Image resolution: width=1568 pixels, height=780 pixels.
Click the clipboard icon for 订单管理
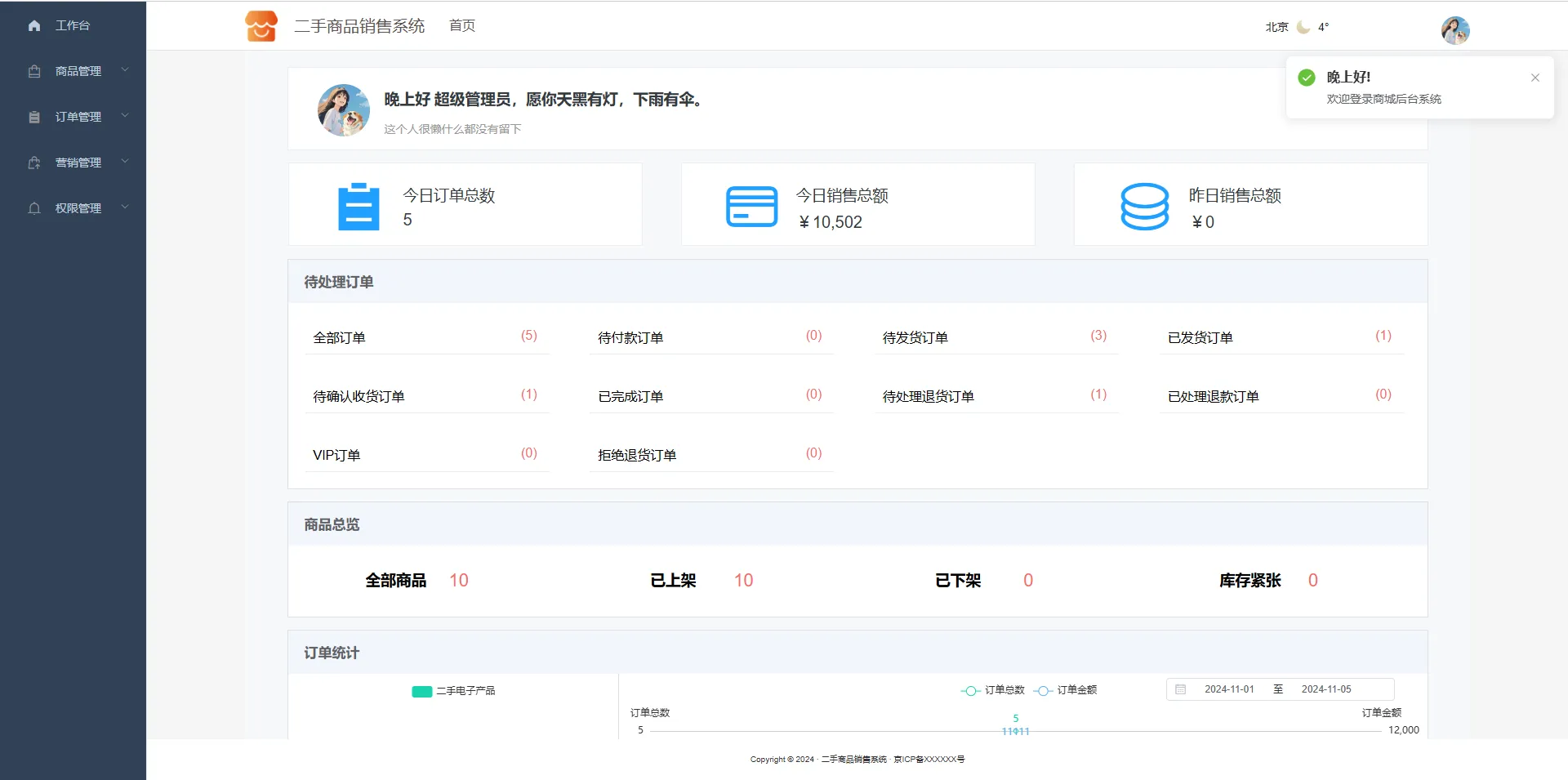34,118
